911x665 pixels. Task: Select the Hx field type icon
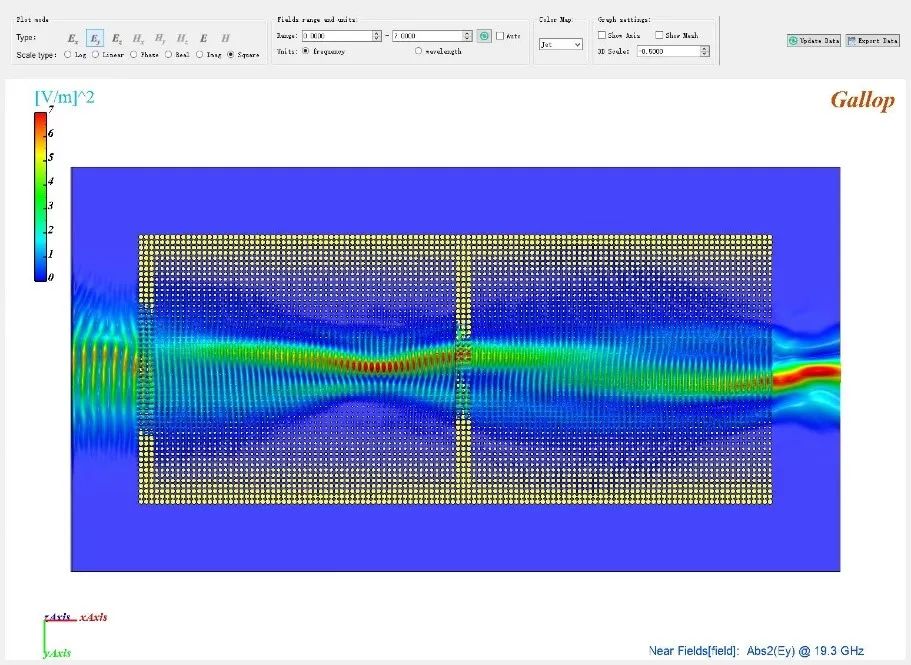pos(139,38)
